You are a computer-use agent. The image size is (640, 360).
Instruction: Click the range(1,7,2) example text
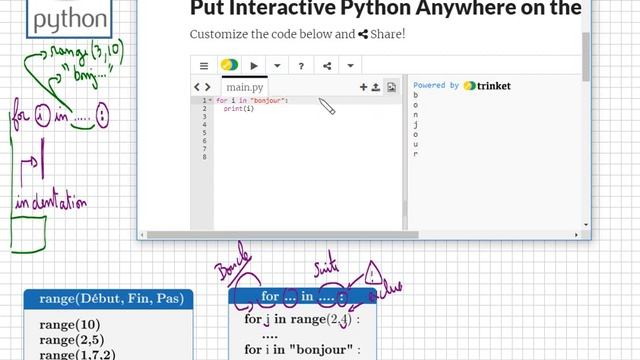click(x=78, y=354)
